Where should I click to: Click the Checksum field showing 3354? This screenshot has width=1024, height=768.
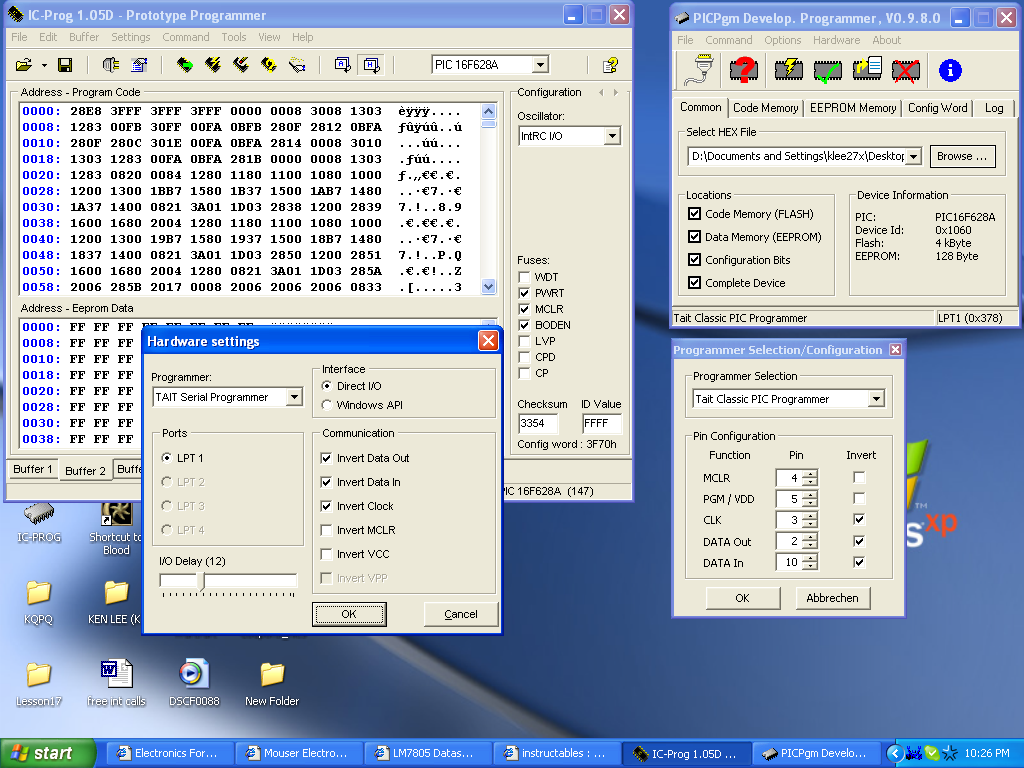click(538, 423)
